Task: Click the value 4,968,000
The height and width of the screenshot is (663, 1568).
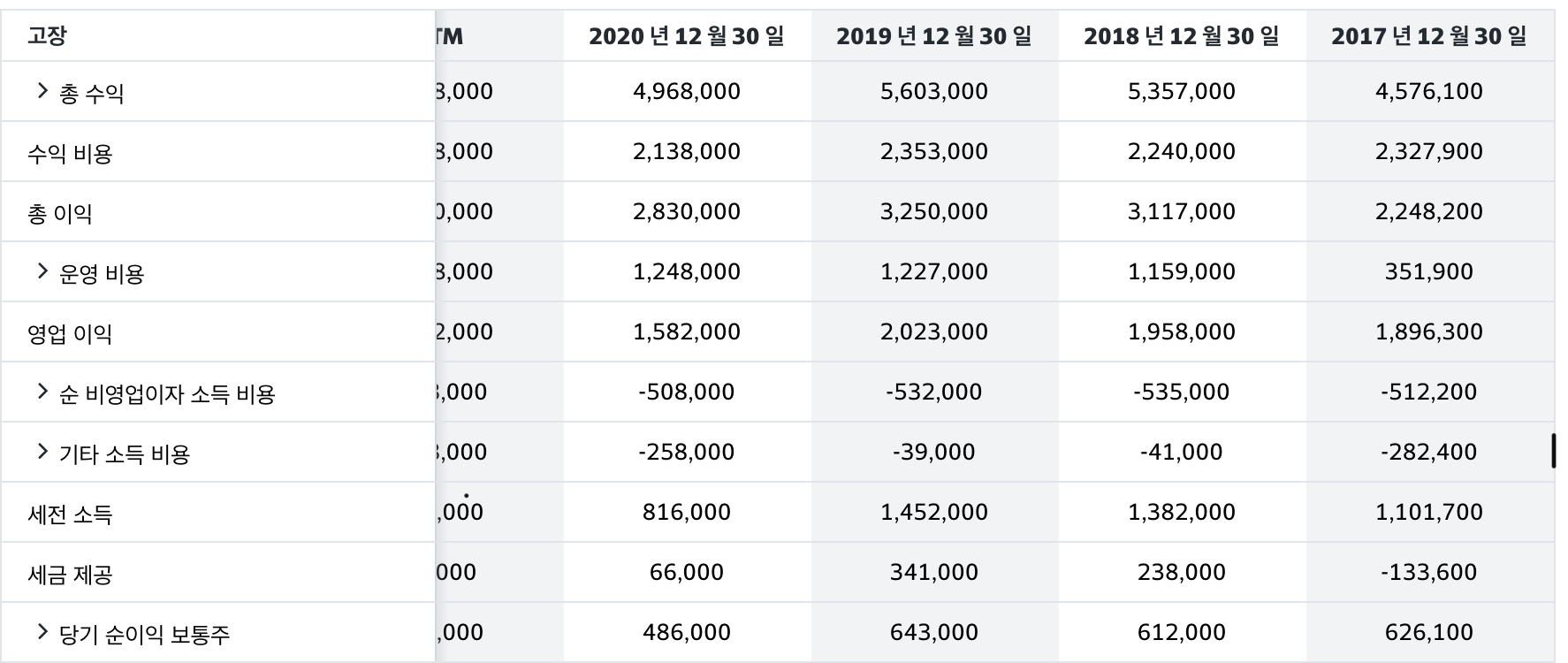Action: 687,91
